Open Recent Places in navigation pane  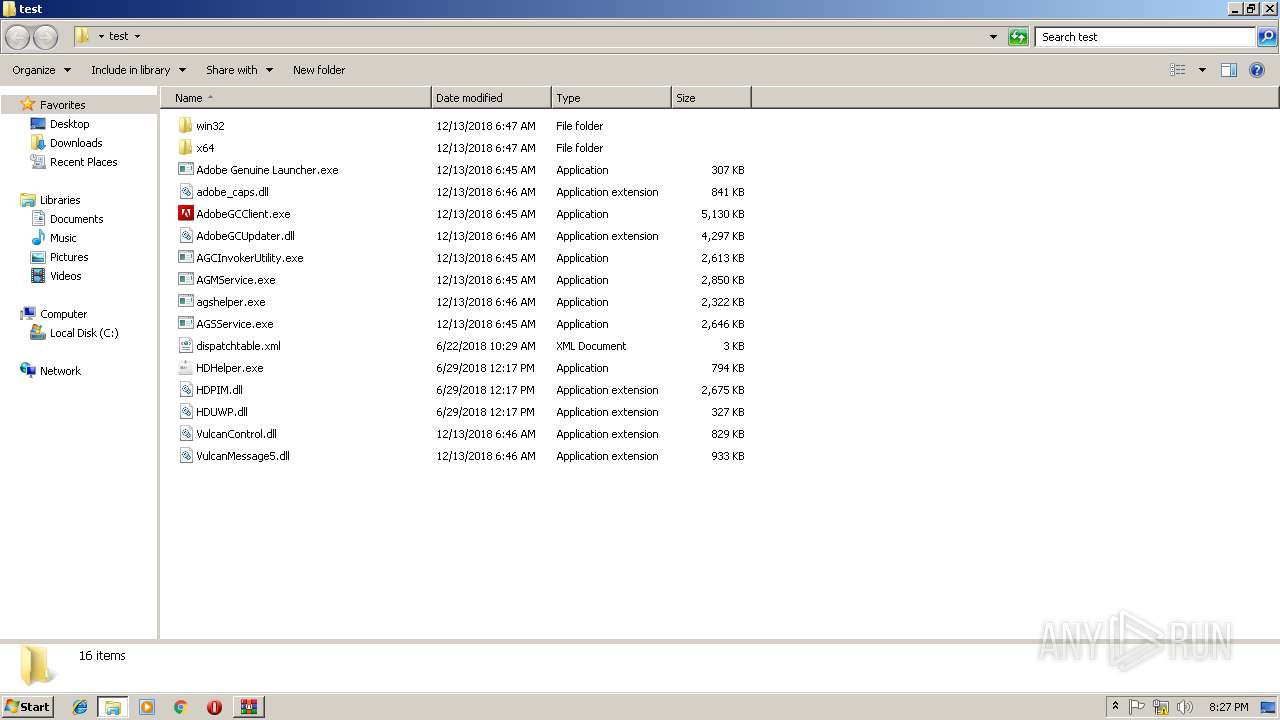(x=83, y=162)
